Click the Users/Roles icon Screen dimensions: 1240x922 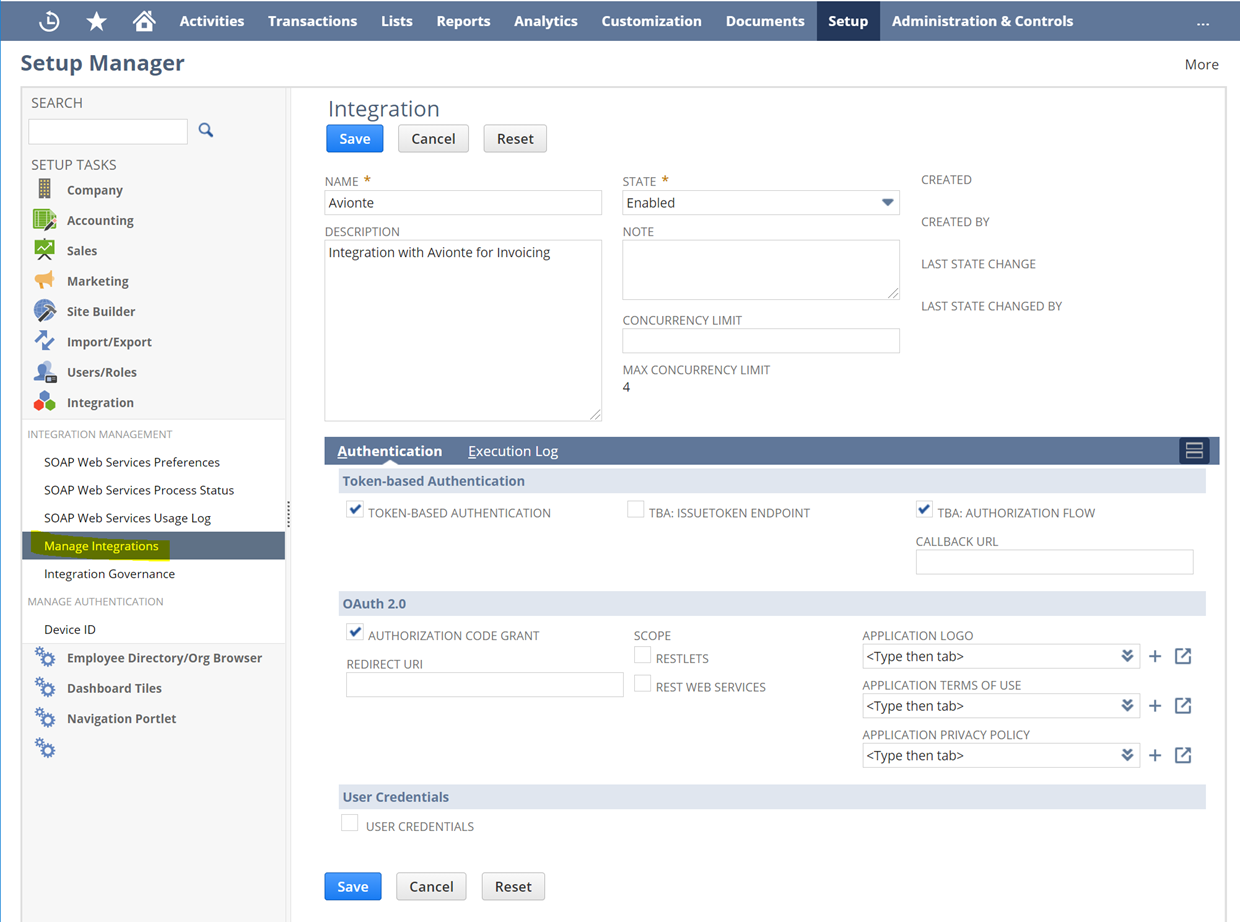coord(44,372)
